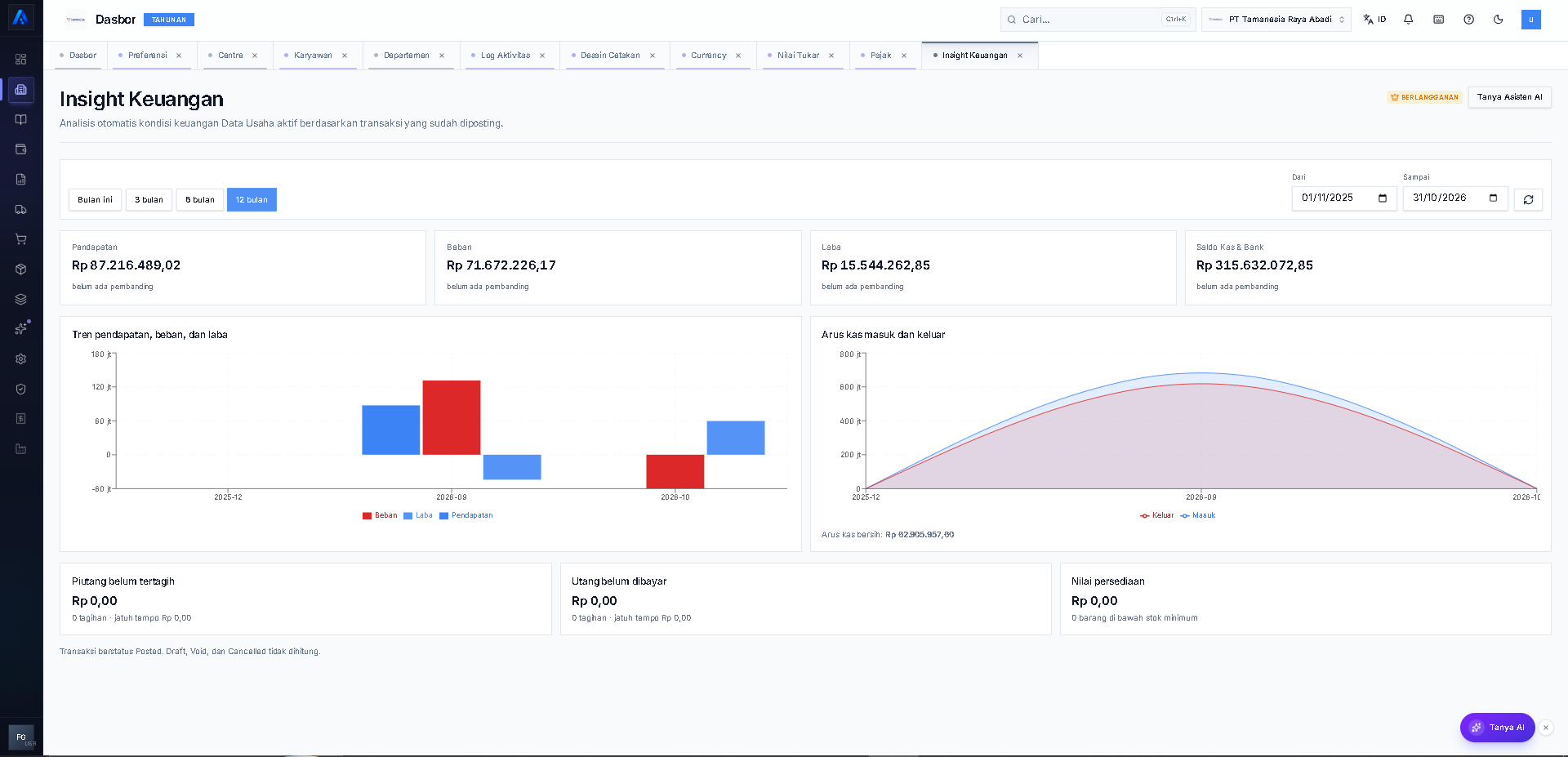Open the stacked layers icon in sidebar
The image size is (1568, 757).
[x=21, y=299]
